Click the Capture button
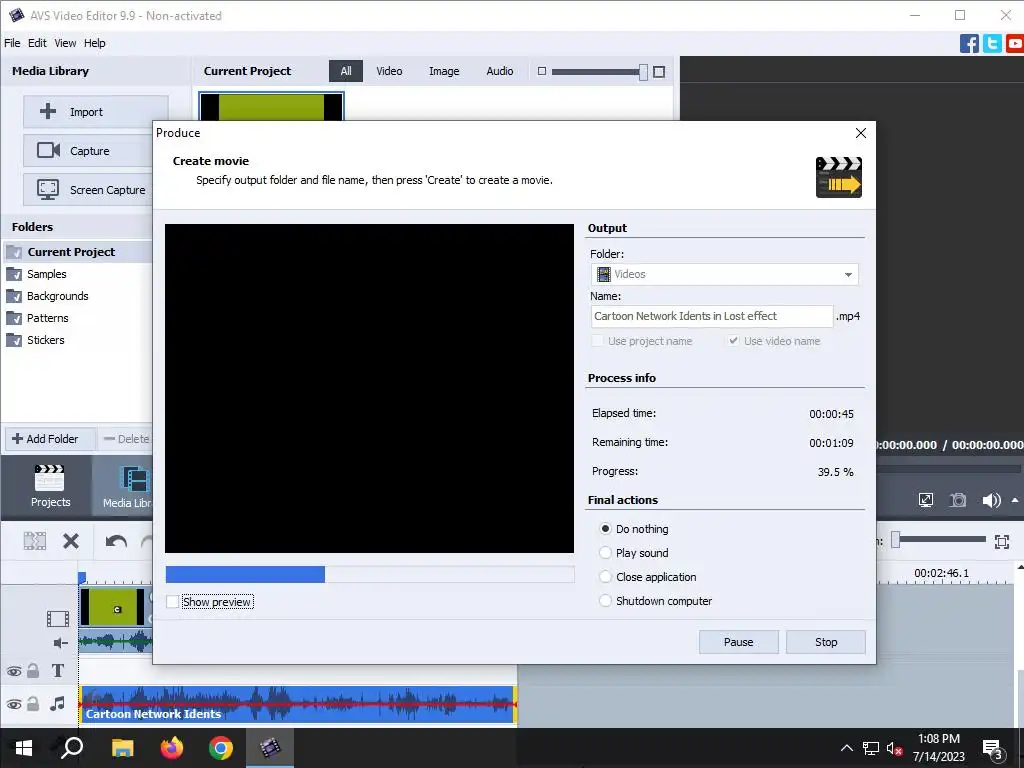This screenshot has height=768, width=1024. tap(89, 151)
